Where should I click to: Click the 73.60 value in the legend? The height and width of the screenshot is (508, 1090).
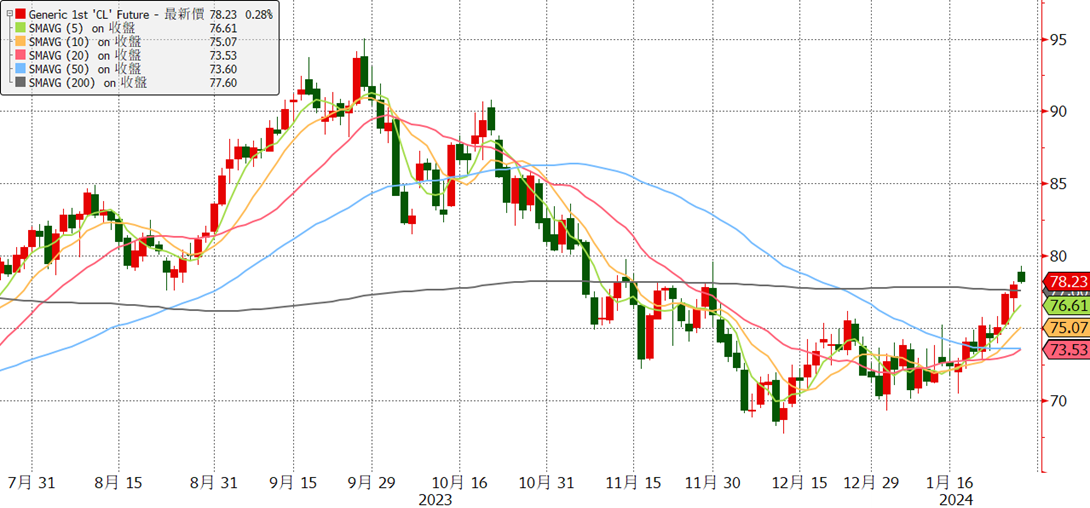pyautogui.click(x=223, y=69)
